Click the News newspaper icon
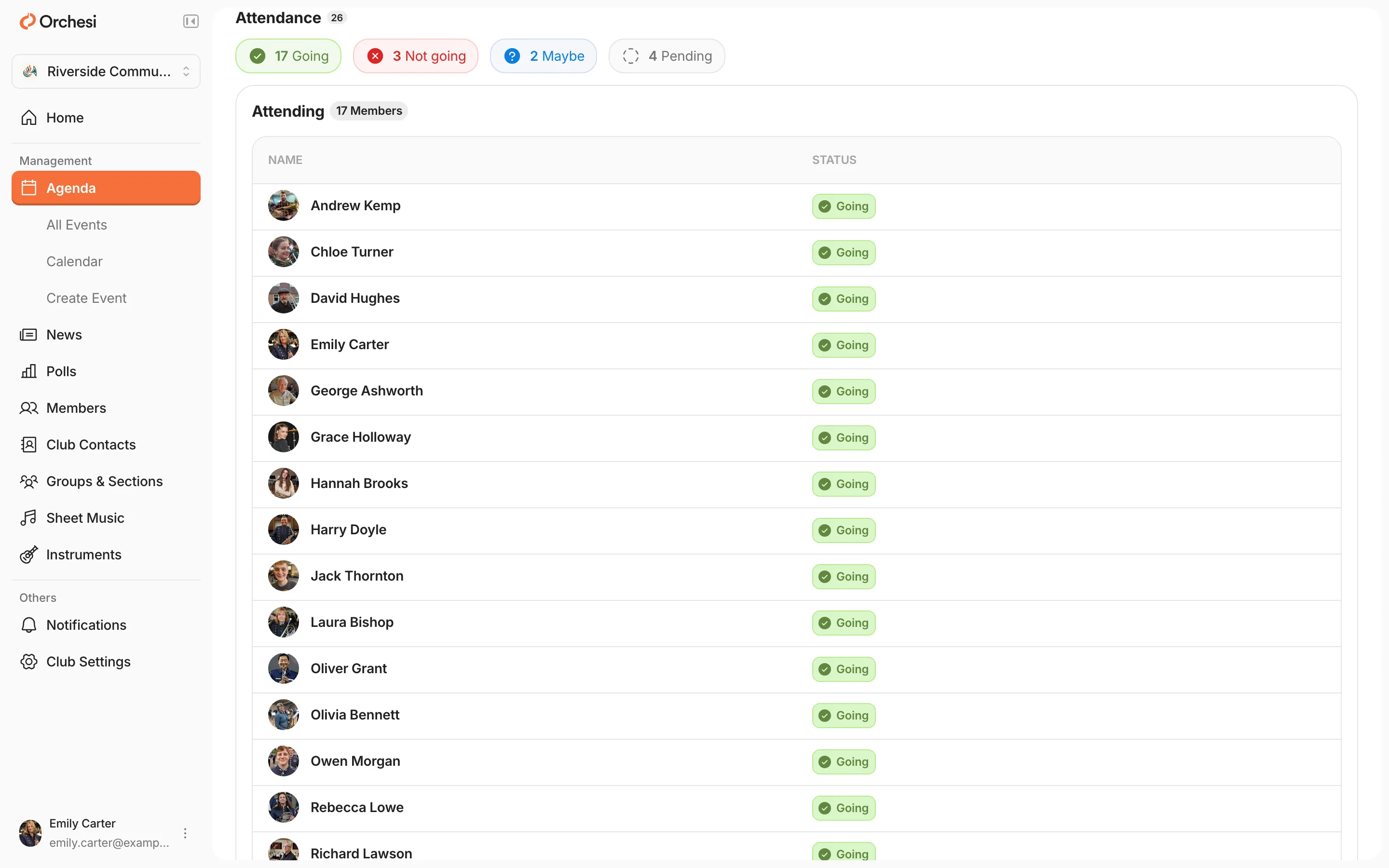The image size is (1389, 868). [29, 335]
